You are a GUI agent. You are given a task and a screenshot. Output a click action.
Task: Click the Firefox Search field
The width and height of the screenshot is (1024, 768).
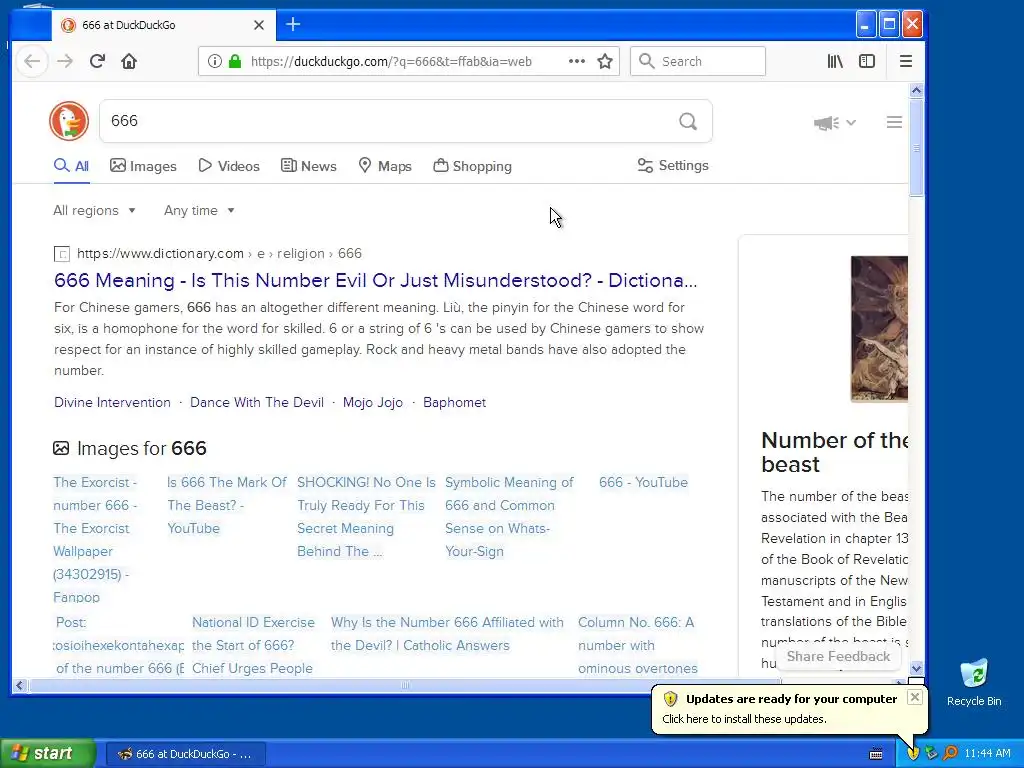click(697, 61)
